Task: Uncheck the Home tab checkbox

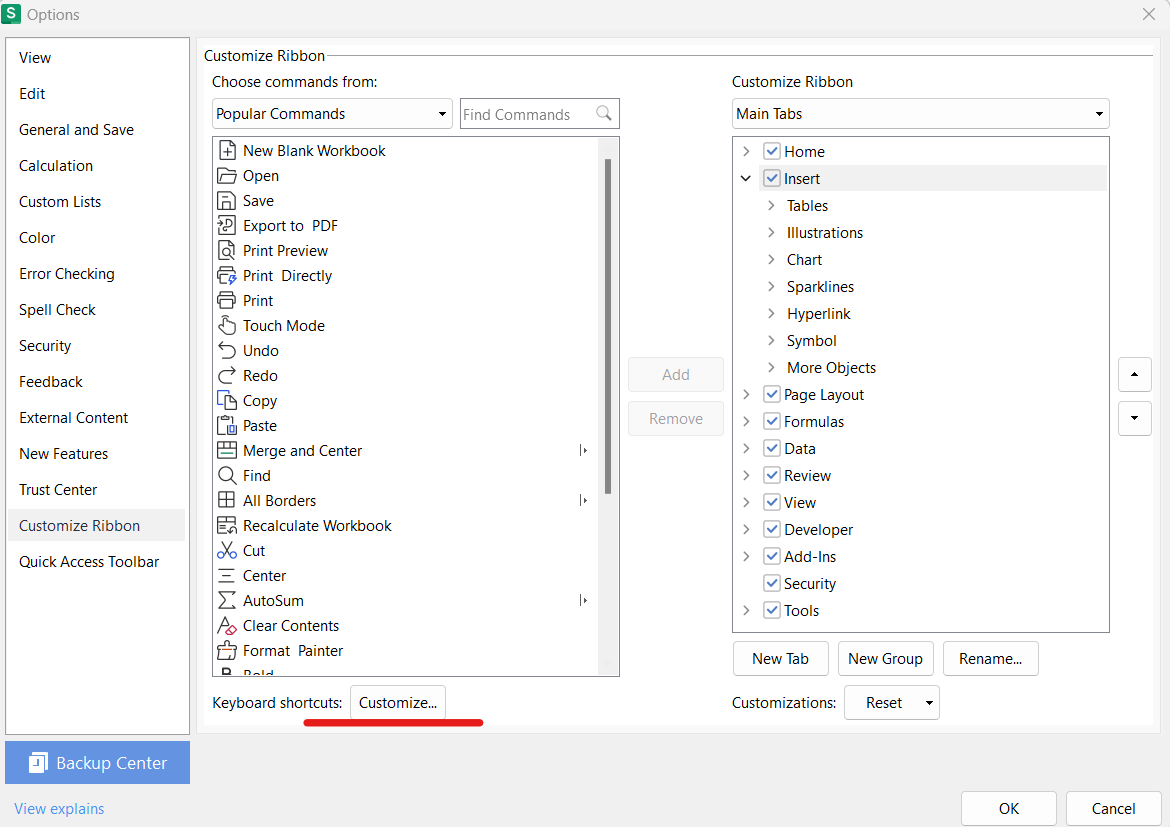Action: pos(771,151)
